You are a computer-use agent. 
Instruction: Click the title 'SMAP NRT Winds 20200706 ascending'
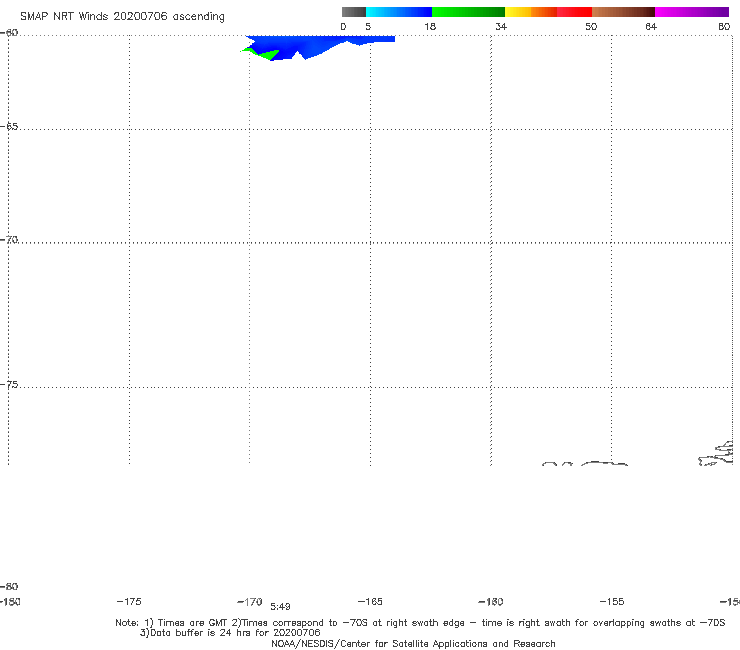[x=122, y=17]
